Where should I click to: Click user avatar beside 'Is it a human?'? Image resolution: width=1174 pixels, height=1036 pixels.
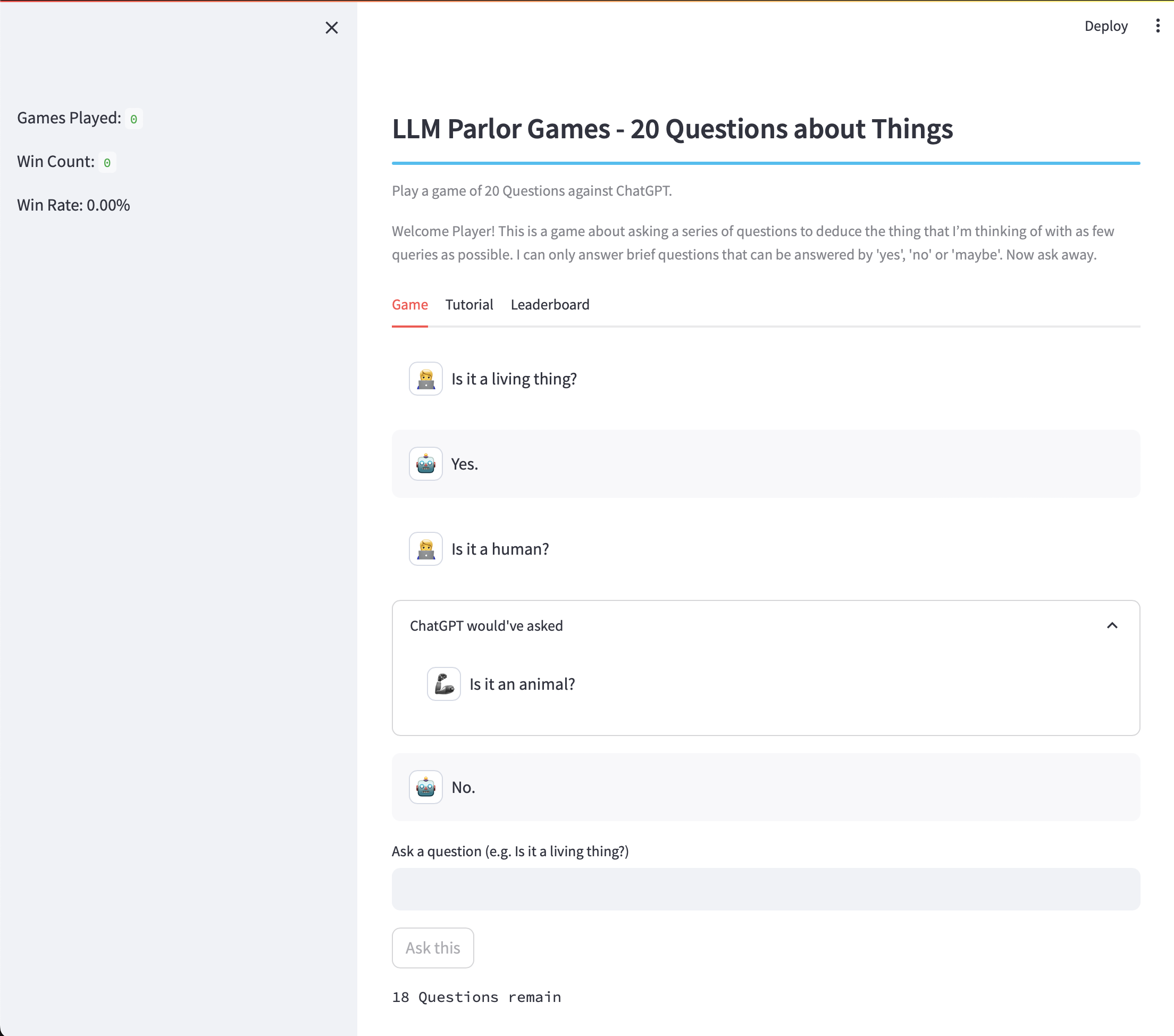coord(425,549)
